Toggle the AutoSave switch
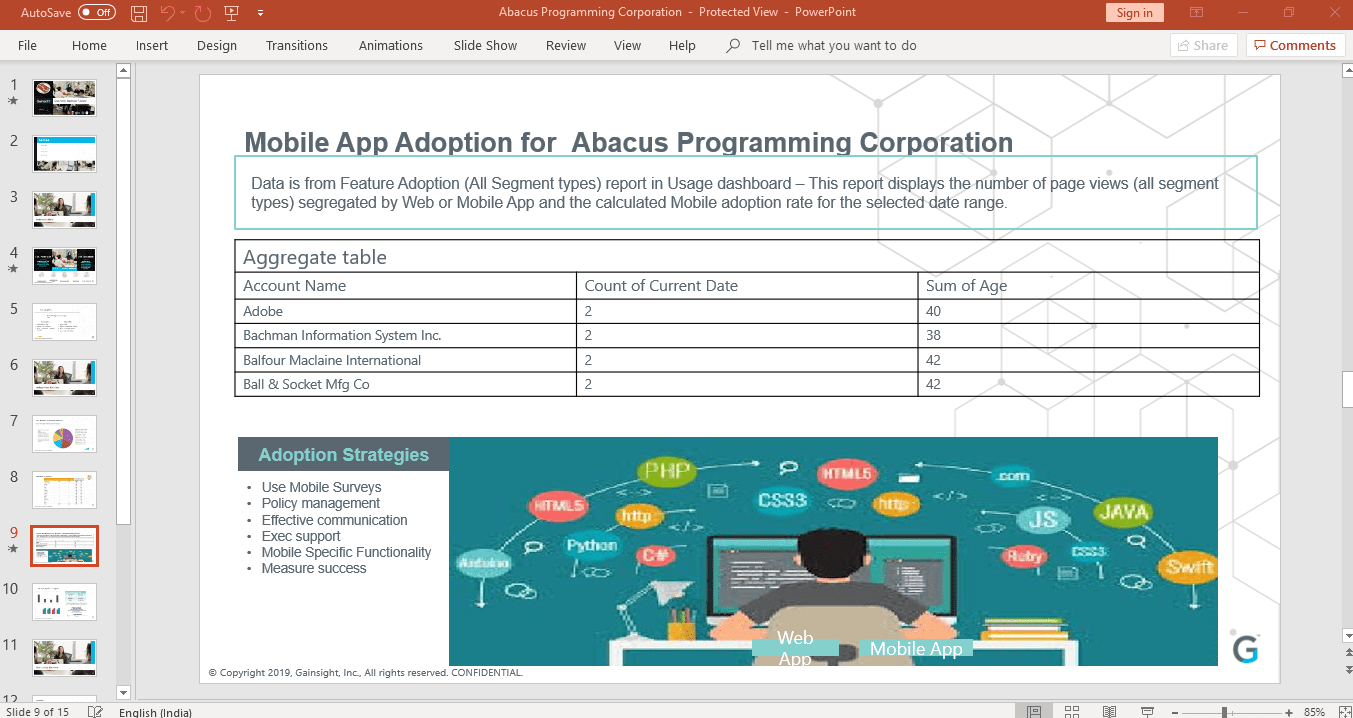The image size is (1353, 718). click(x=96, y=13)
